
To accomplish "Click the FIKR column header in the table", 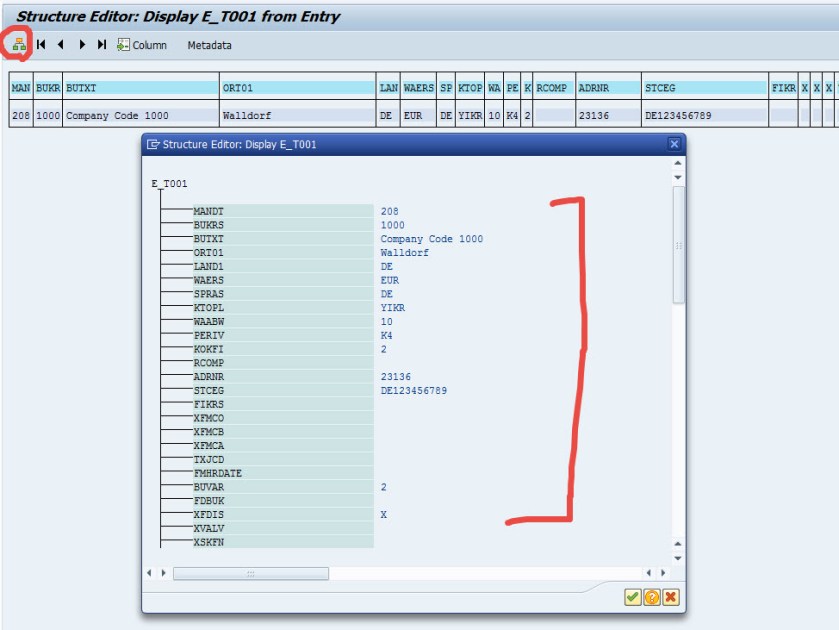I will (x=783, y=88).
